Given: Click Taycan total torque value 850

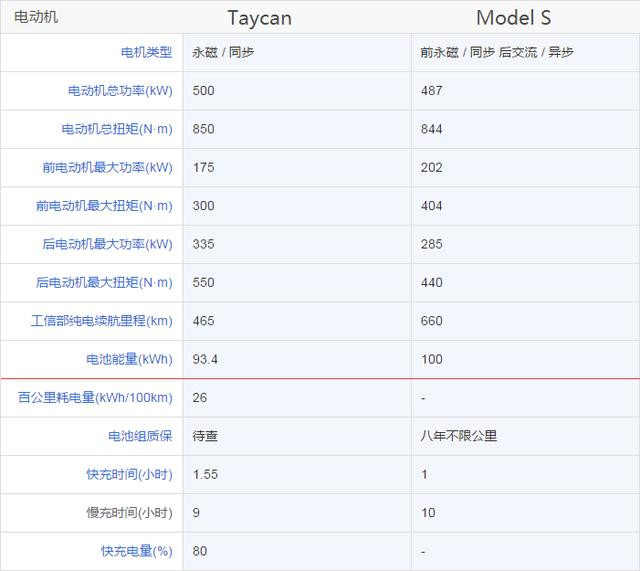Looking at the screenshot, I should coord(203,129).
